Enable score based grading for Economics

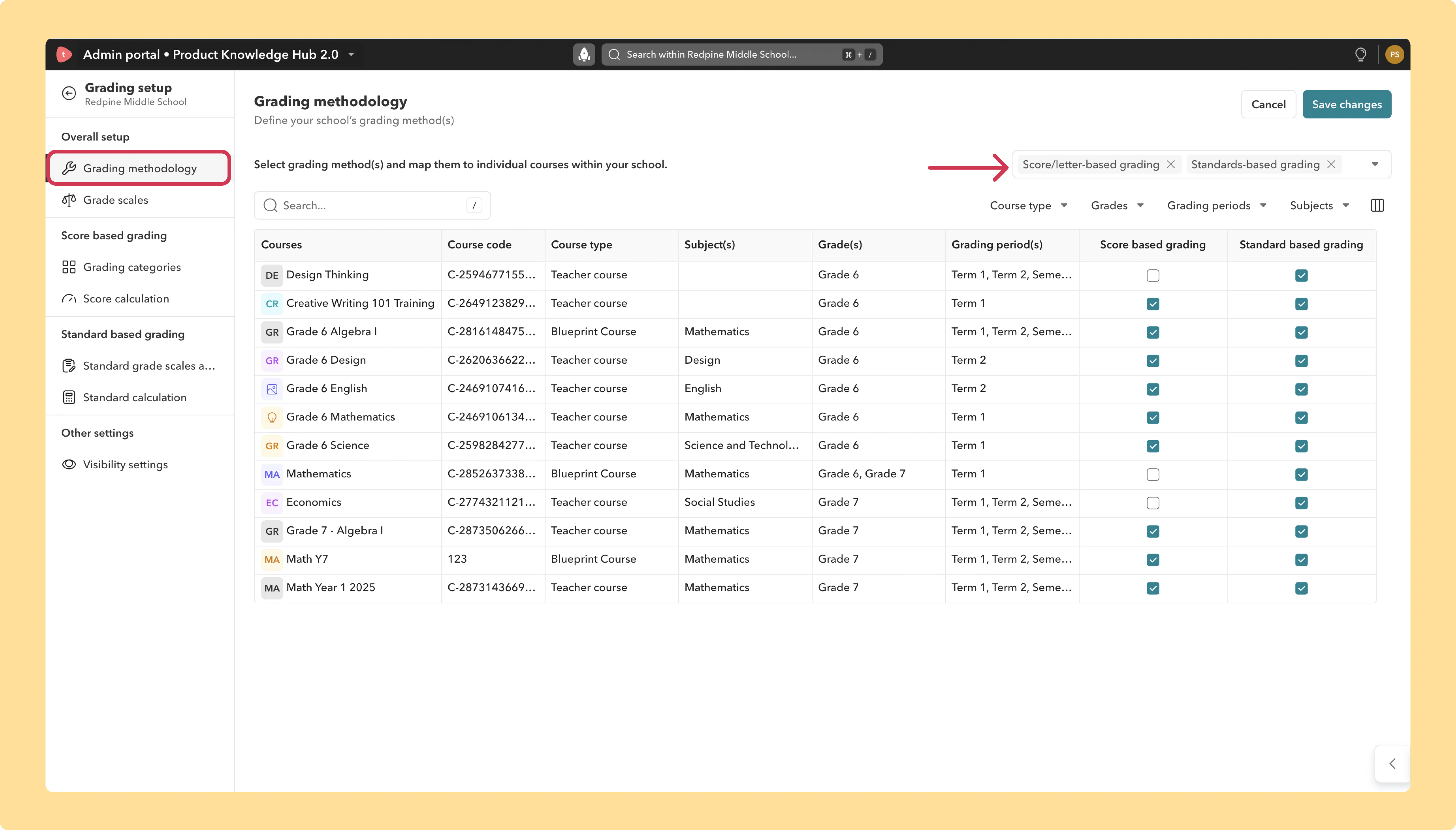pos(1153,503)
